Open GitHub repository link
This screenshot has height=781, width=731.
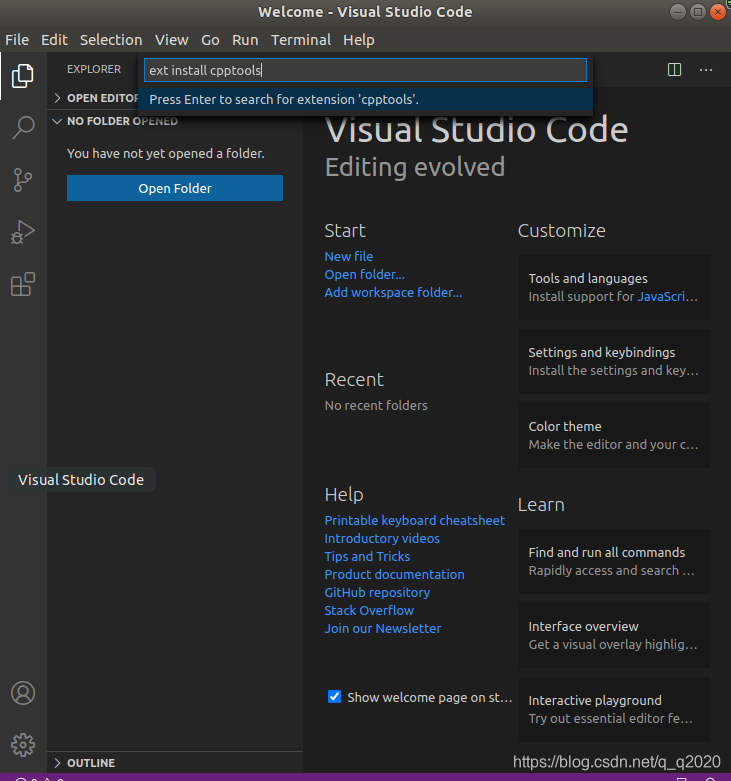pos(377,592)
